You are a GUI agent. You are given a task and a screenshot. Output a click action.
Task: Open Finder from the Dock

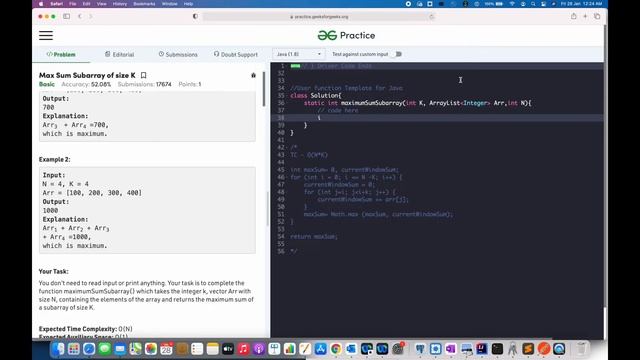(58, 349)
